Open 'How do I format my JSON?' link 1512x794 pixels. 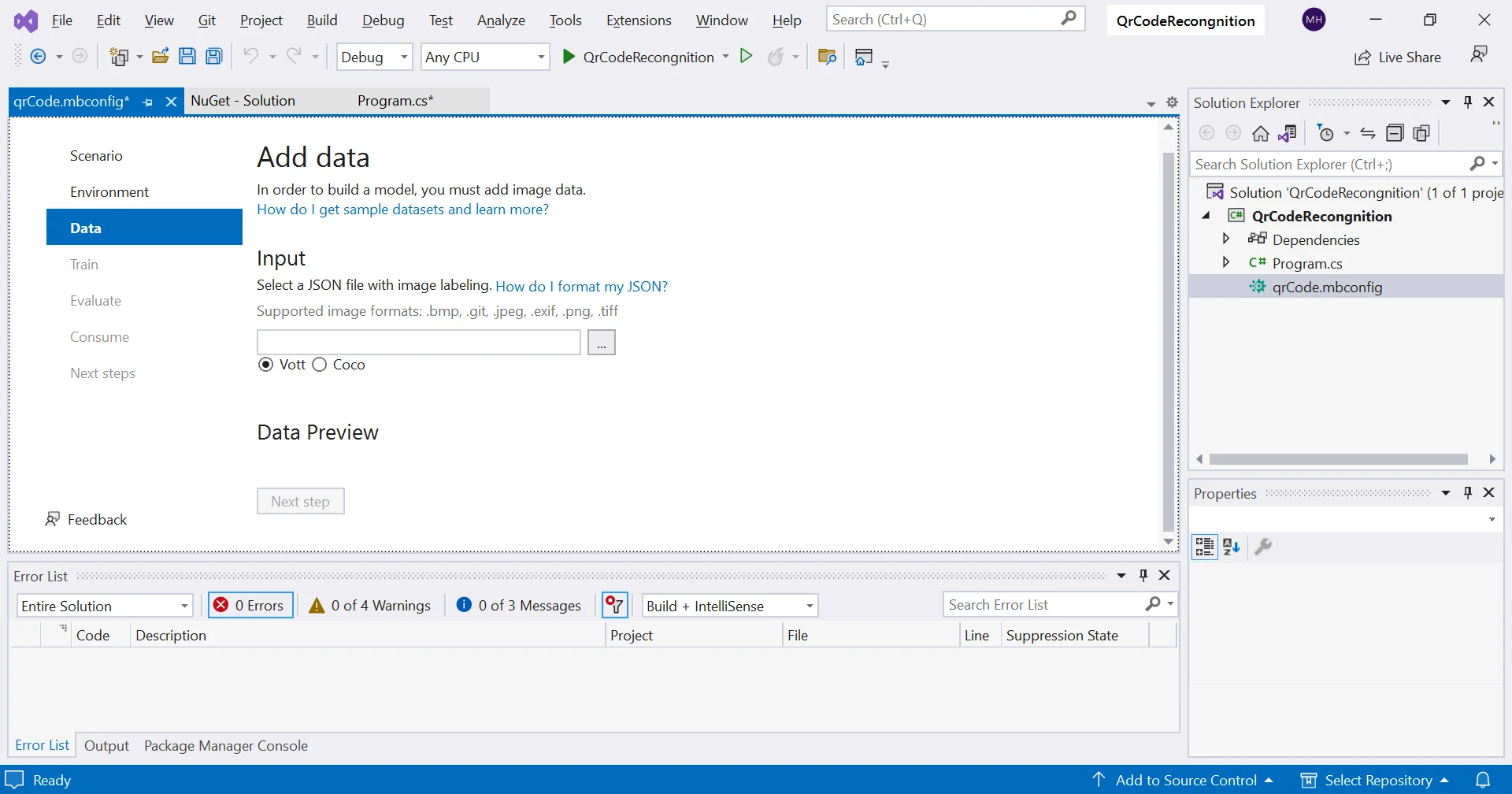581,287
